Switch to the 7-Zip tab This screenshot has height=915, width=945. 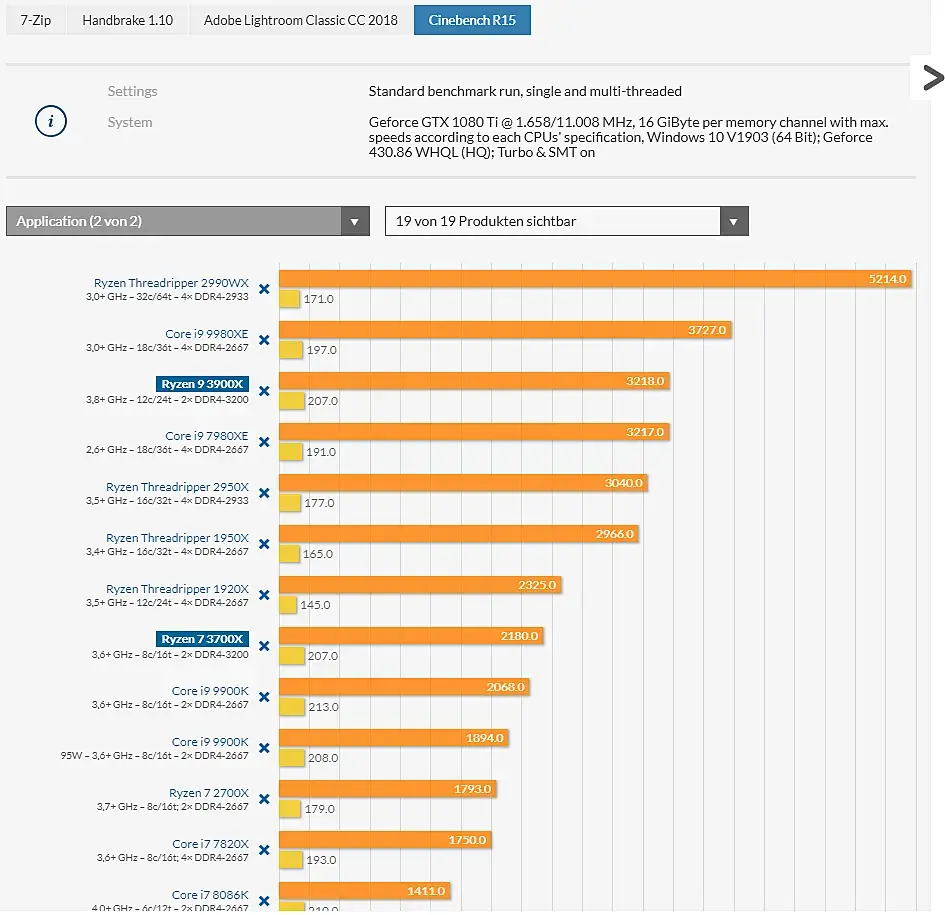tap(36, 19)
